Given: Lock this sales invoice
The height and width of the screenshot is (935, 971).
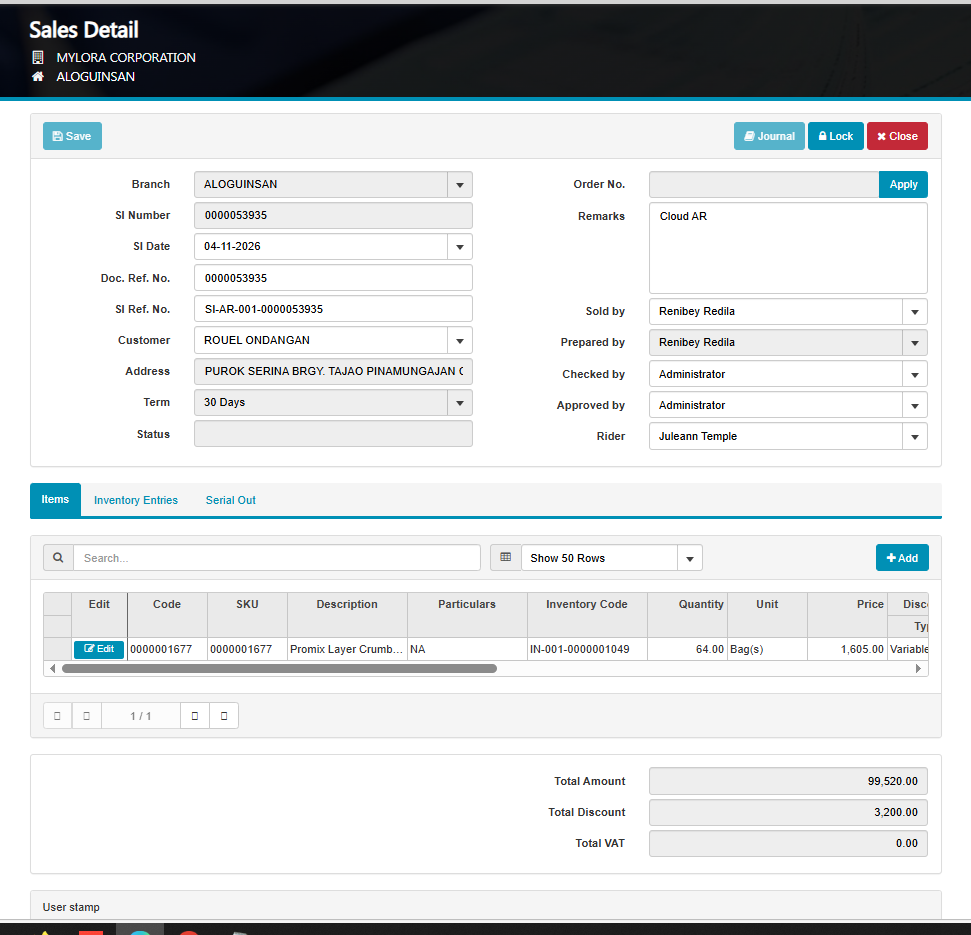Looking at the screenshot, I should pyautogui.click(x=835, y=136).
